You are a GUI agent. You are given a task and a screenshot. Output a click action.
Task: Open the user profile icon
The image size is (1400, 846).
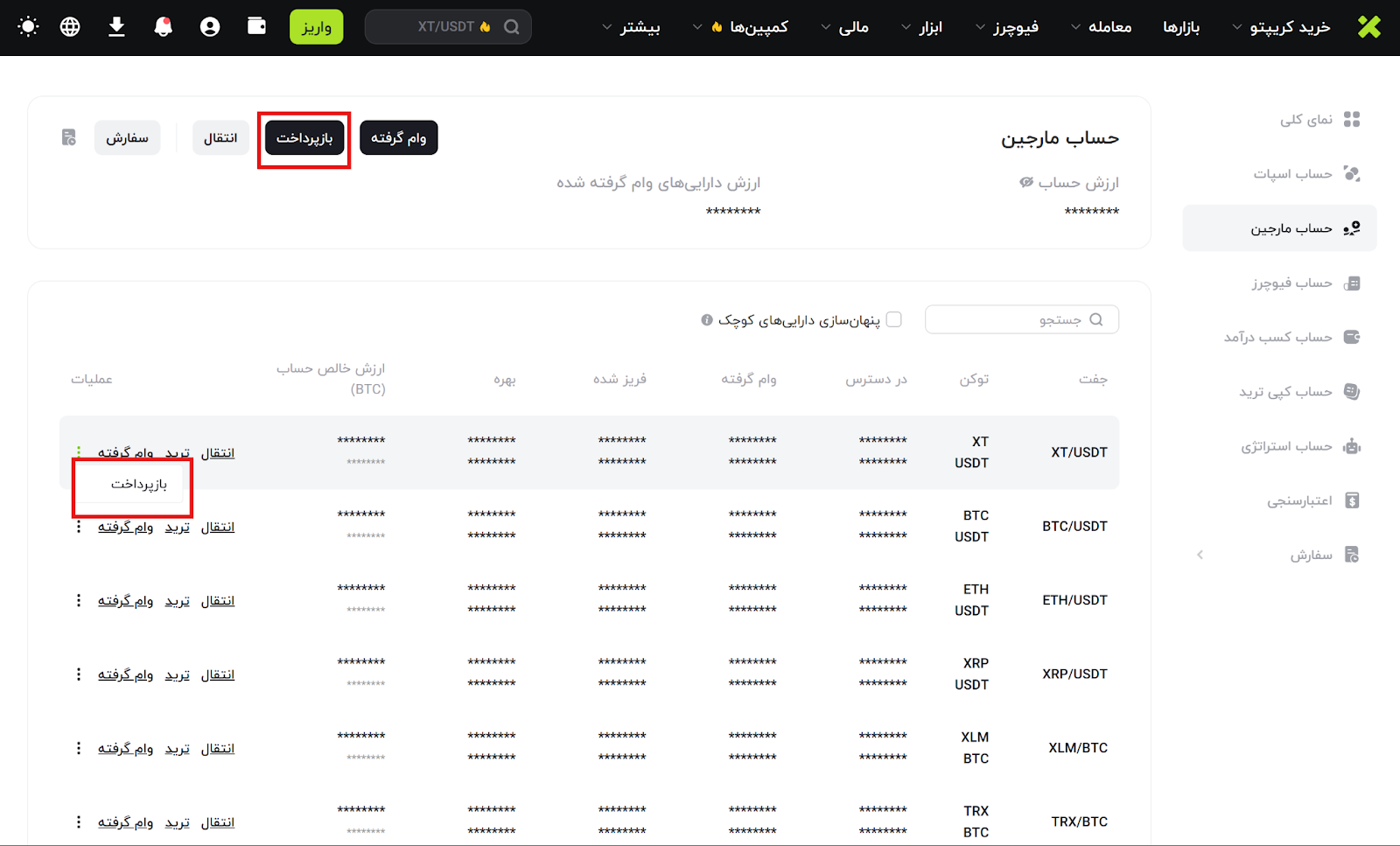tap(210, 27)
